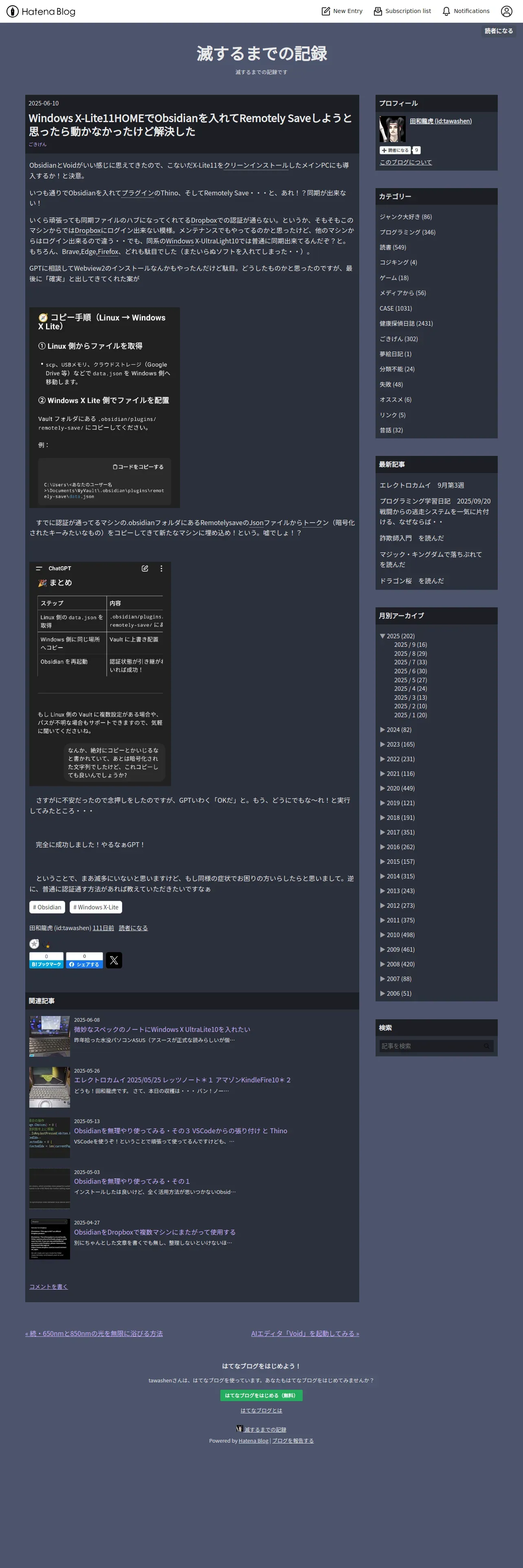Open related article ObsidianをDropboxで複数マシン
Viewport: 523px width, 1568px height.
pos(155,1232)
